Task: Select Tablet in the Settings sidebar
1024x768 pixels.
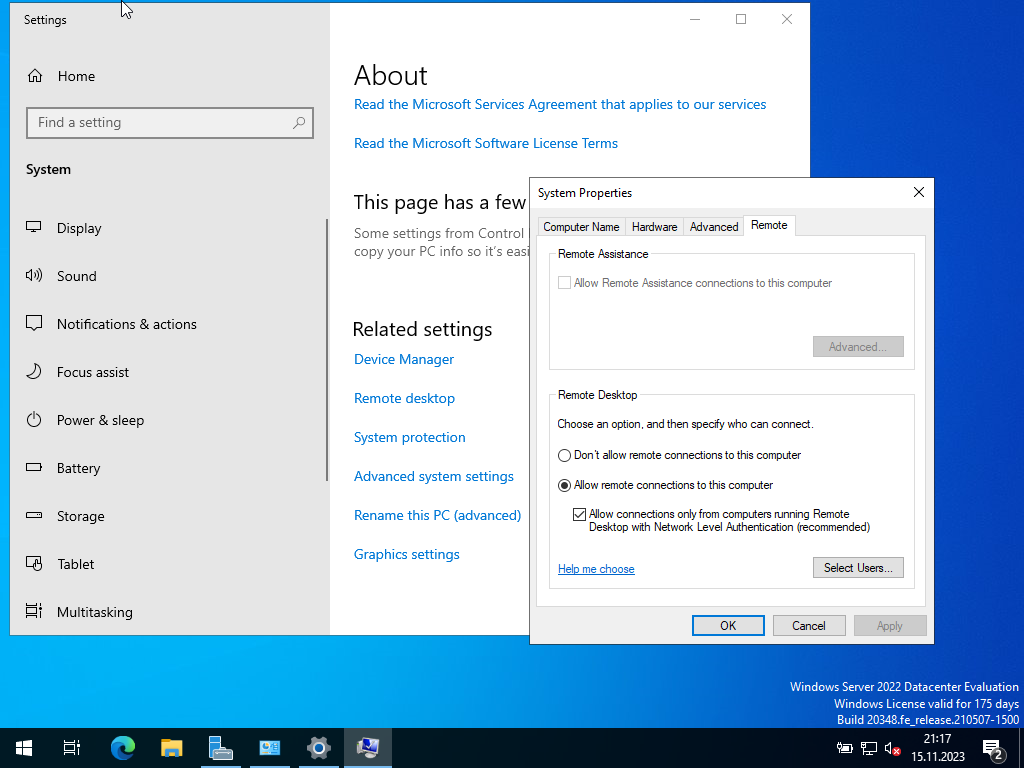Action: [60, 564]
